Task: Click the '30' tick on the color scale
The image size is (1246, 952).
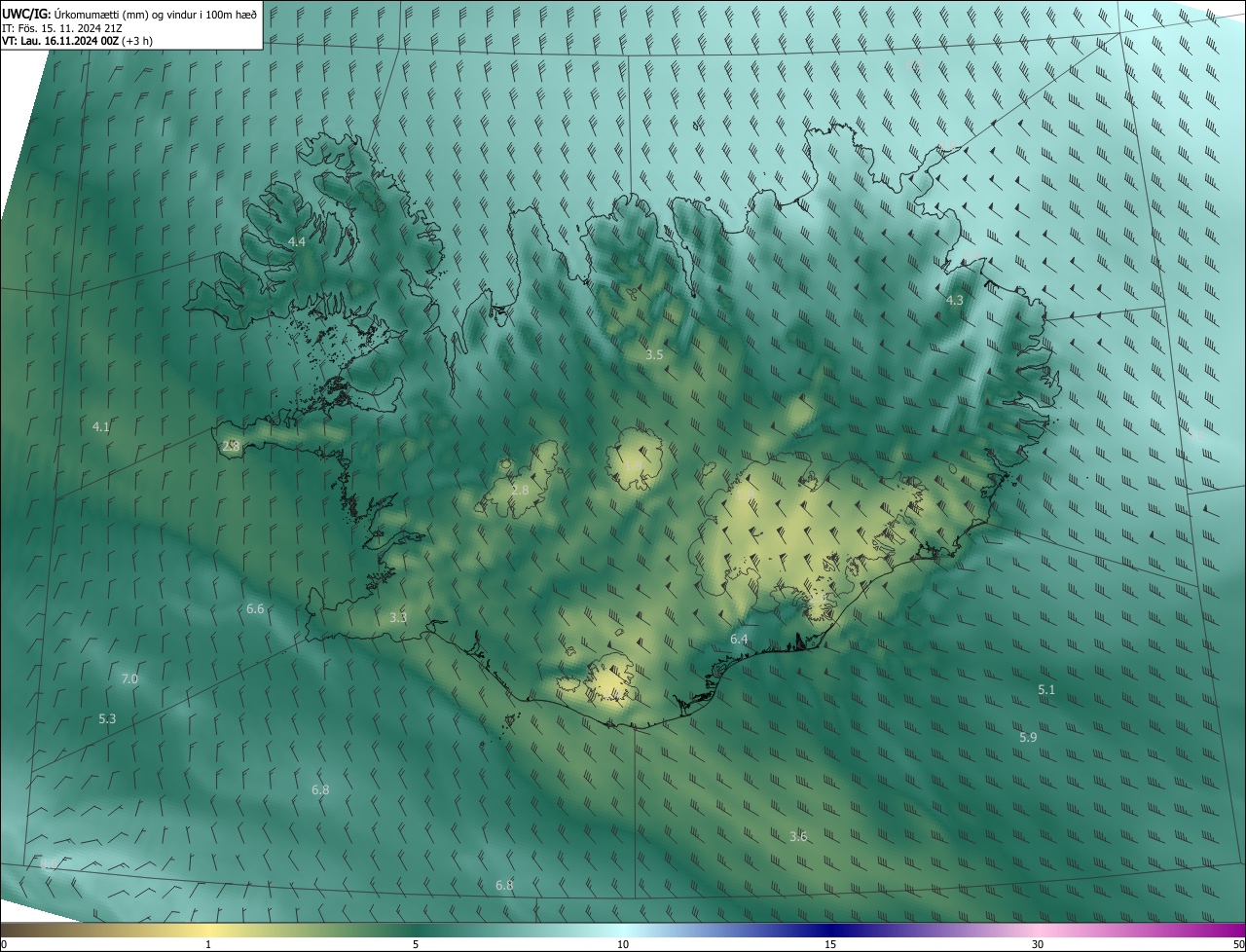Action: [x=1038, y=944]
